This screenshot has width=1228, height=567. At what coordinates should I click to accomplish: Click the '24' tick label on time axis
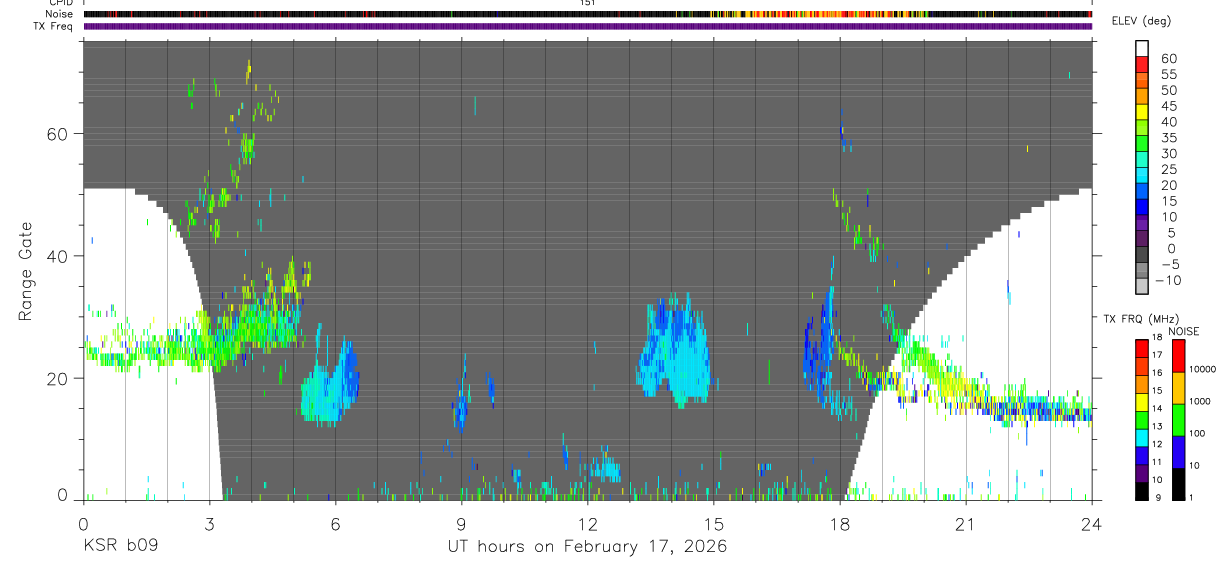tap(1092, 523)
